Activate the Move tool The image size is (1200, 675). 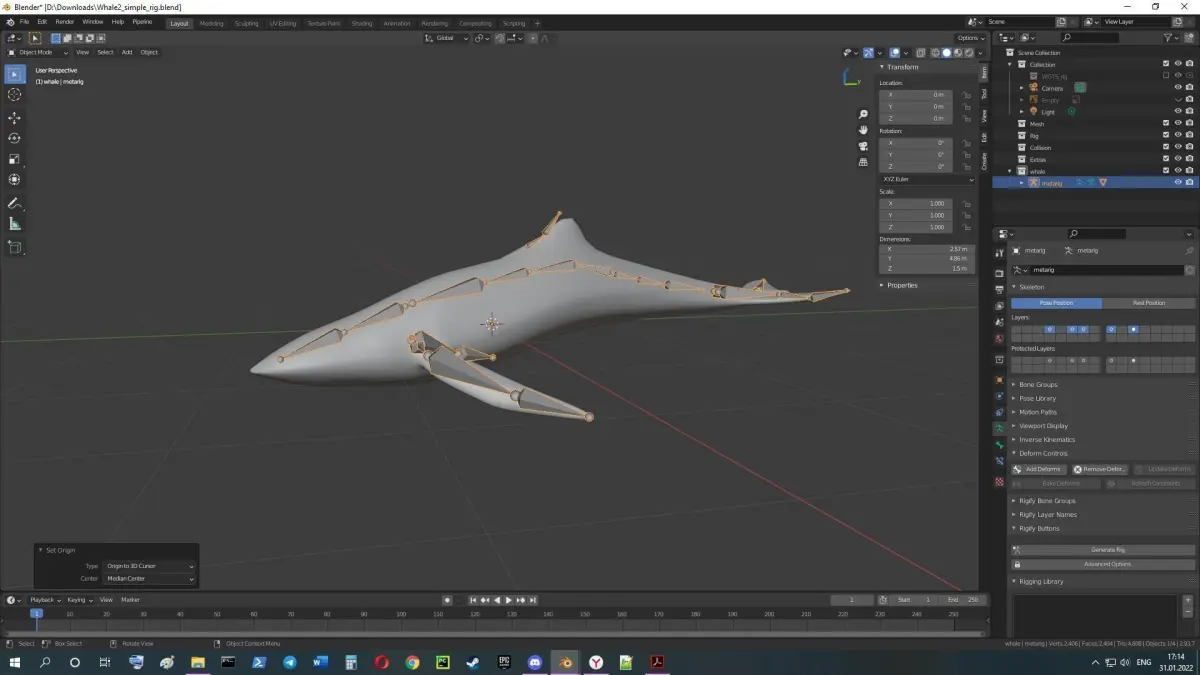14,118
